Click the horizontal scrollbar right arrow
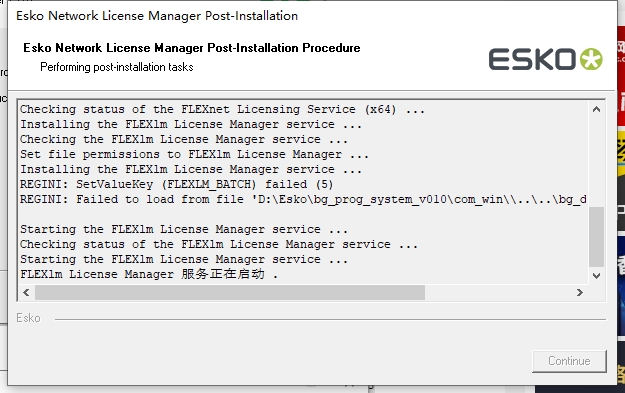625x393 pixels. [x=580, y=293]
